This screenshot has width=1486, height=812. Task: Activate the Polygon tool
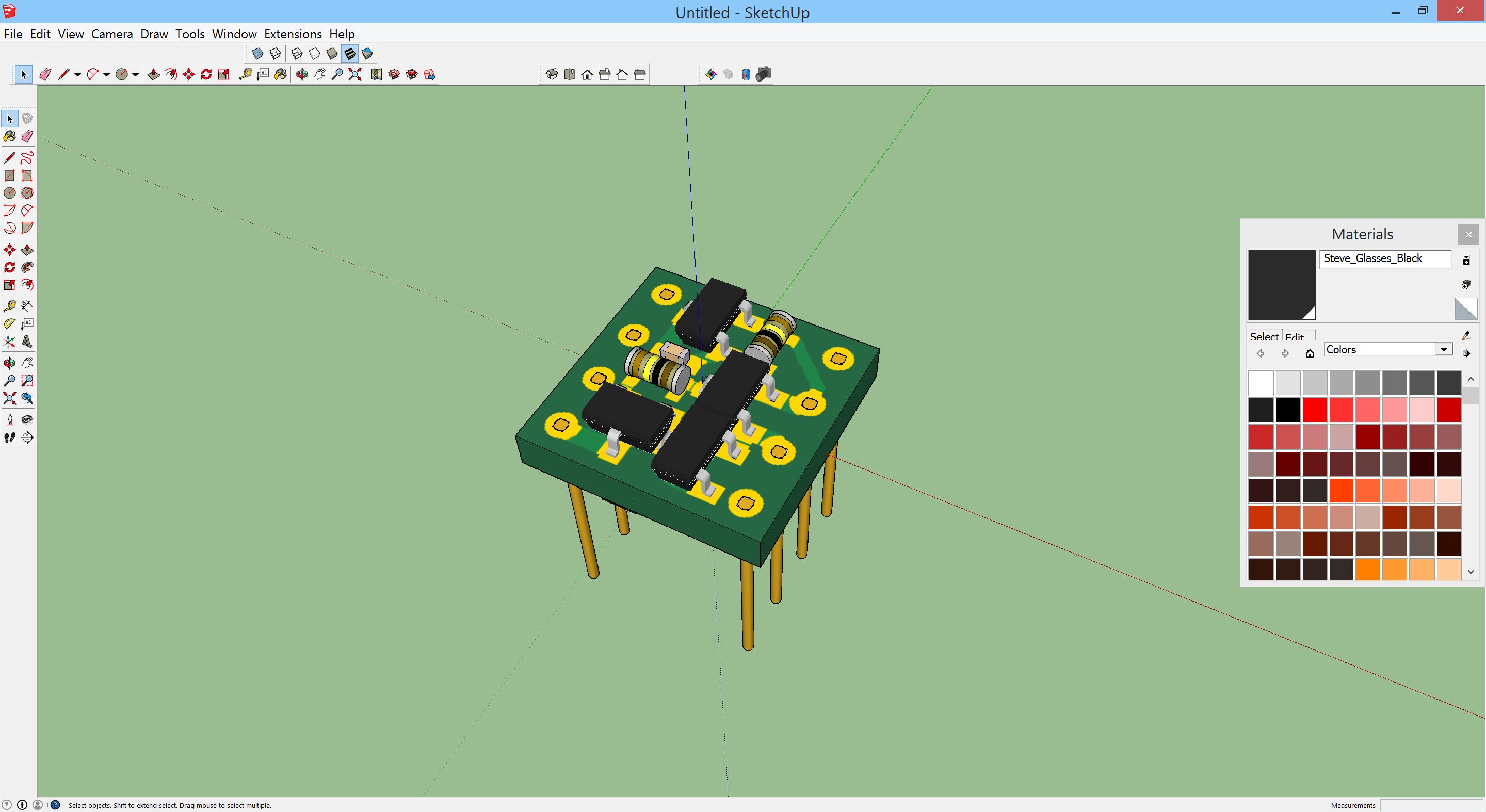tap(27, 192)
